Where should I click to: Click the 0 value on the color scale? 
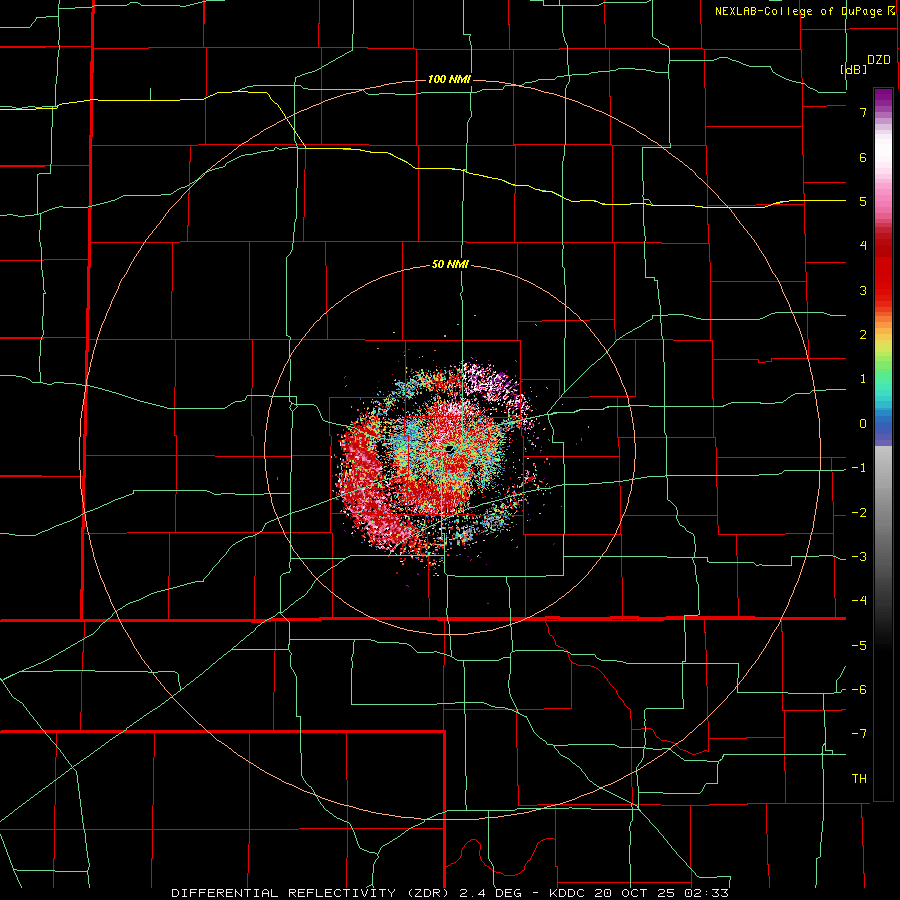[x=863, y=424]
